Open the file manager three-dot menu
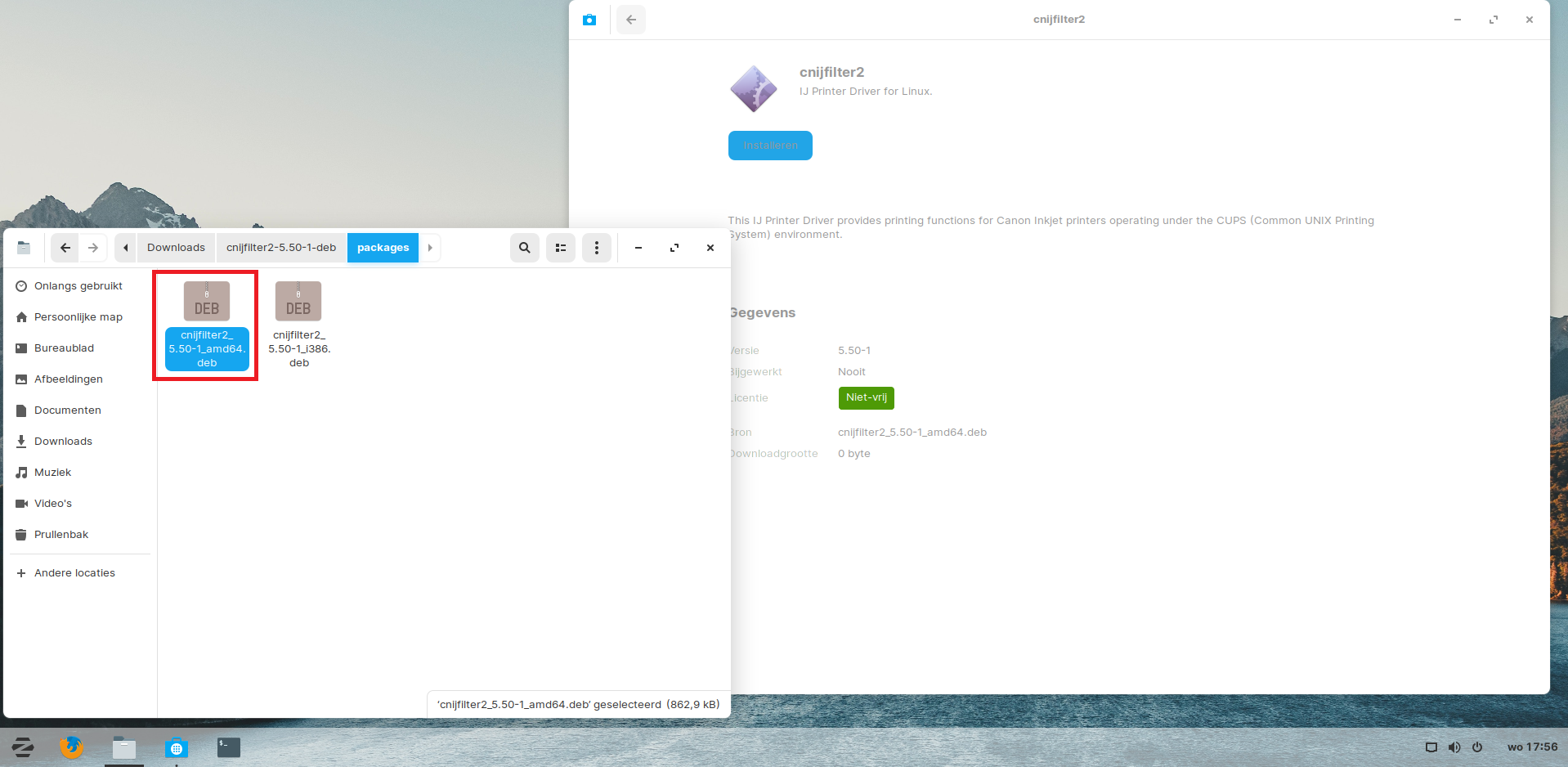 coord(597,248)
